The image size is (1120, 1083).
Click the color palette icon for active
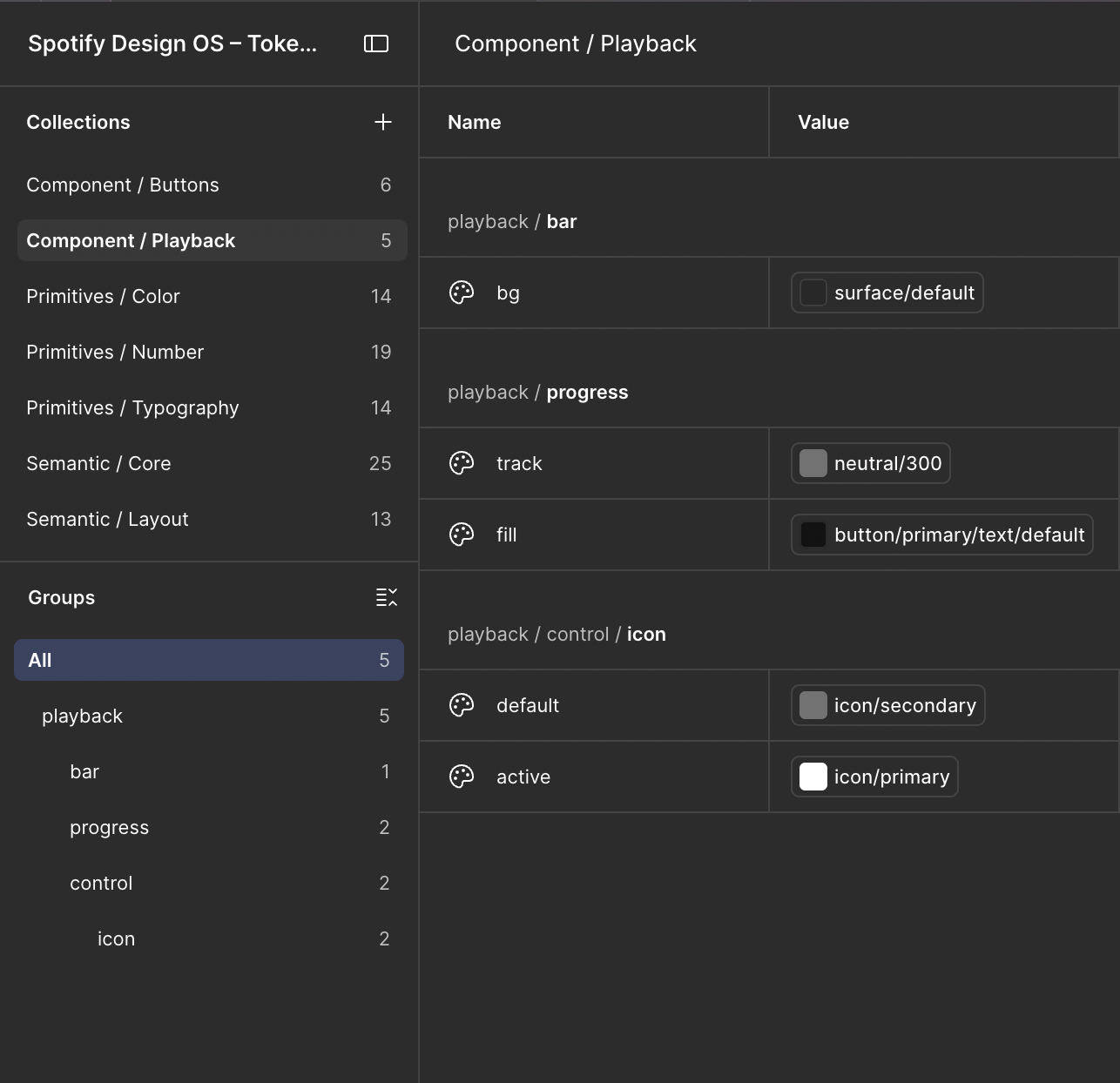[x=462, y=777]
